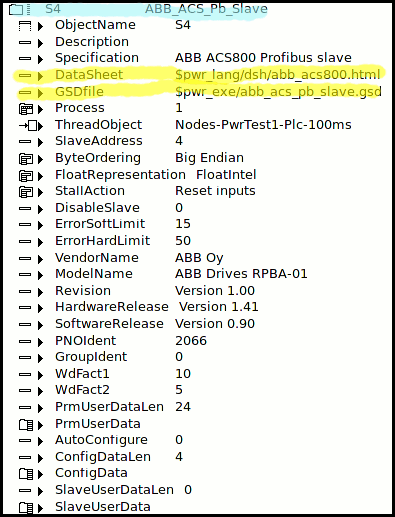Click the enum icon beside FloatRepresentation
Image resolution: width=395 pixels, height=517 pixels.
(26, 175)
